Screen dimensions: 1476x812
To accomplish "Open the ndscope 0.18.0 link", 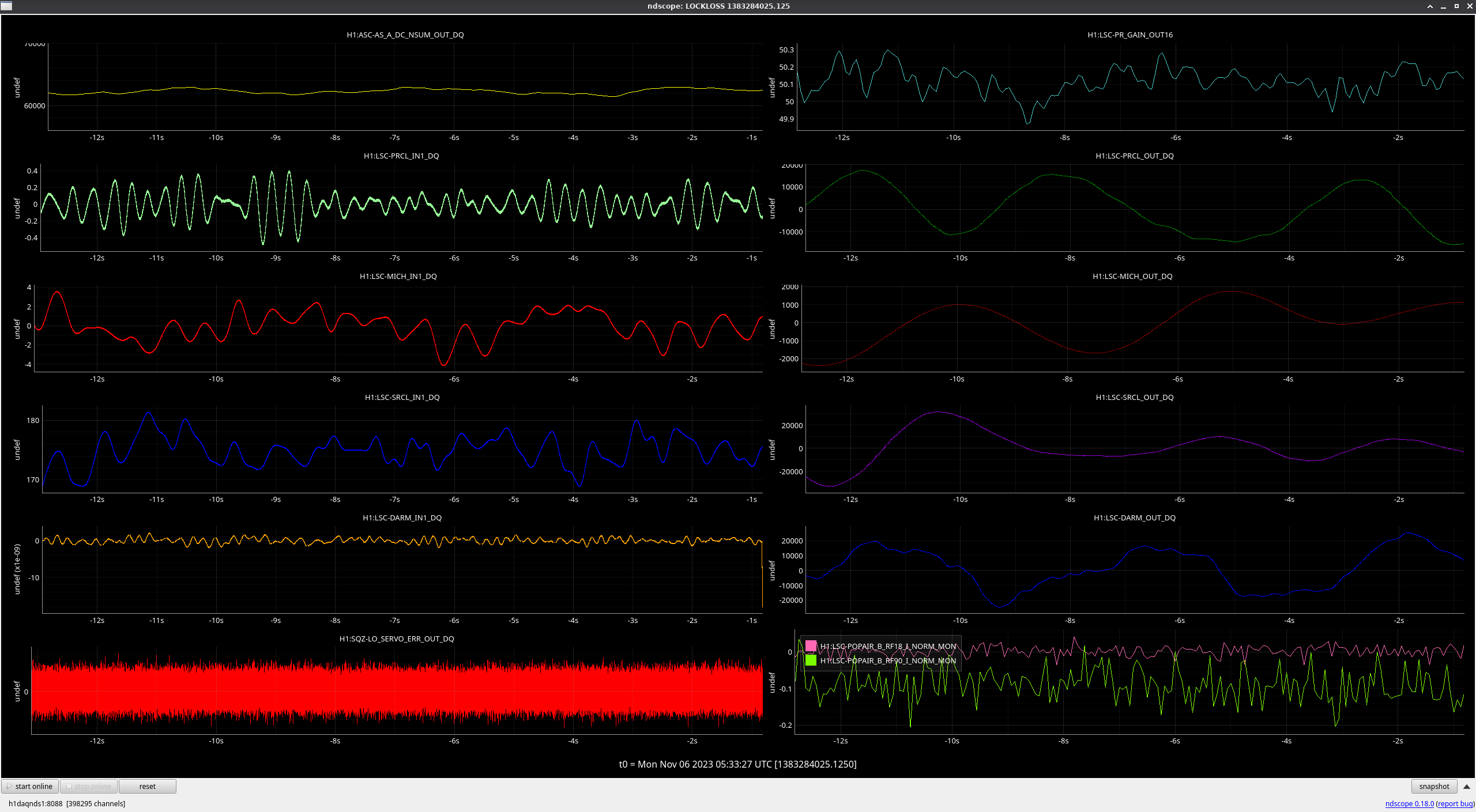I will click(x=1409, y=803).
